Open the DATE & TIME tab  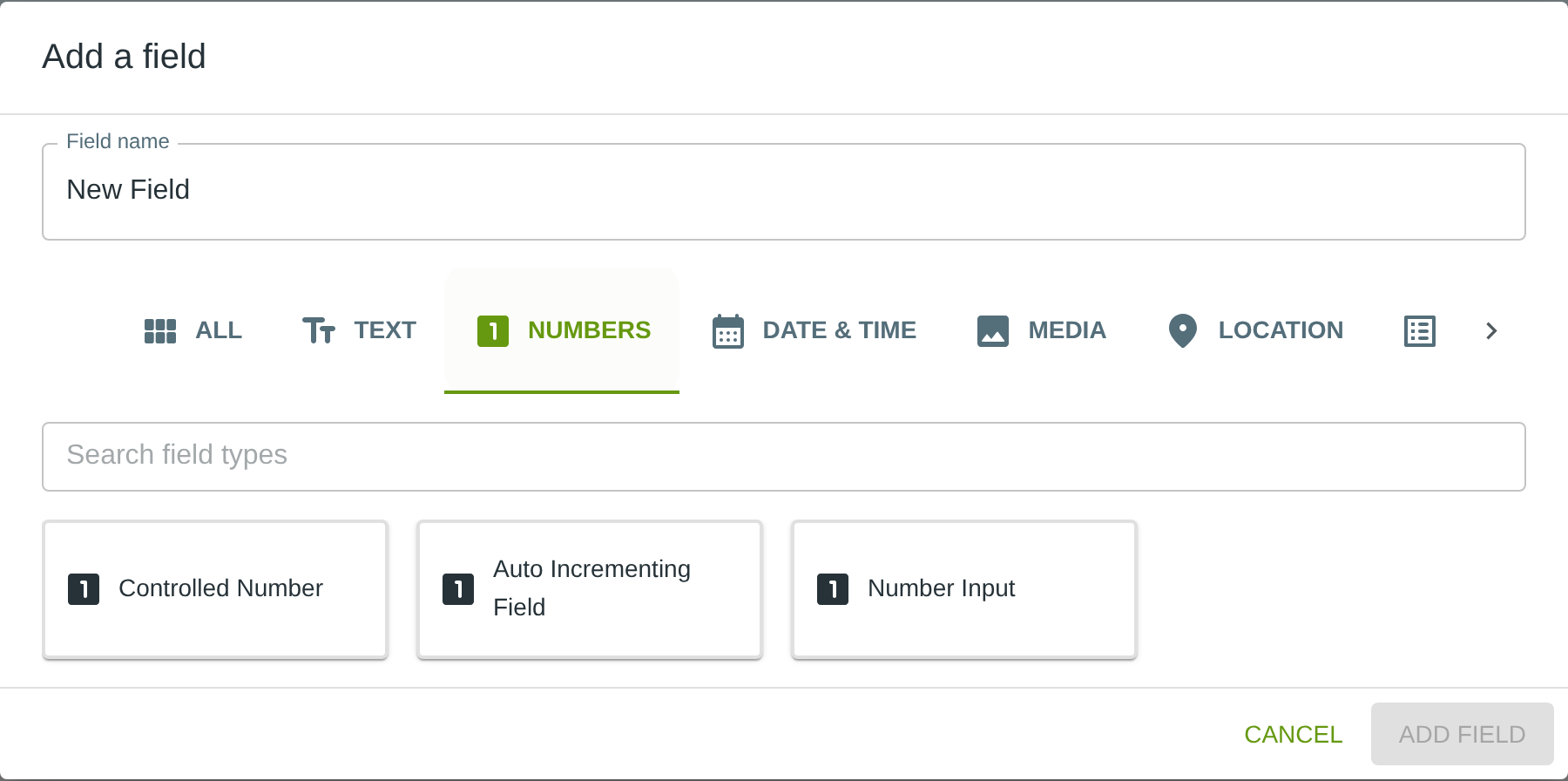pyautogui.click(x=814, y=331)
